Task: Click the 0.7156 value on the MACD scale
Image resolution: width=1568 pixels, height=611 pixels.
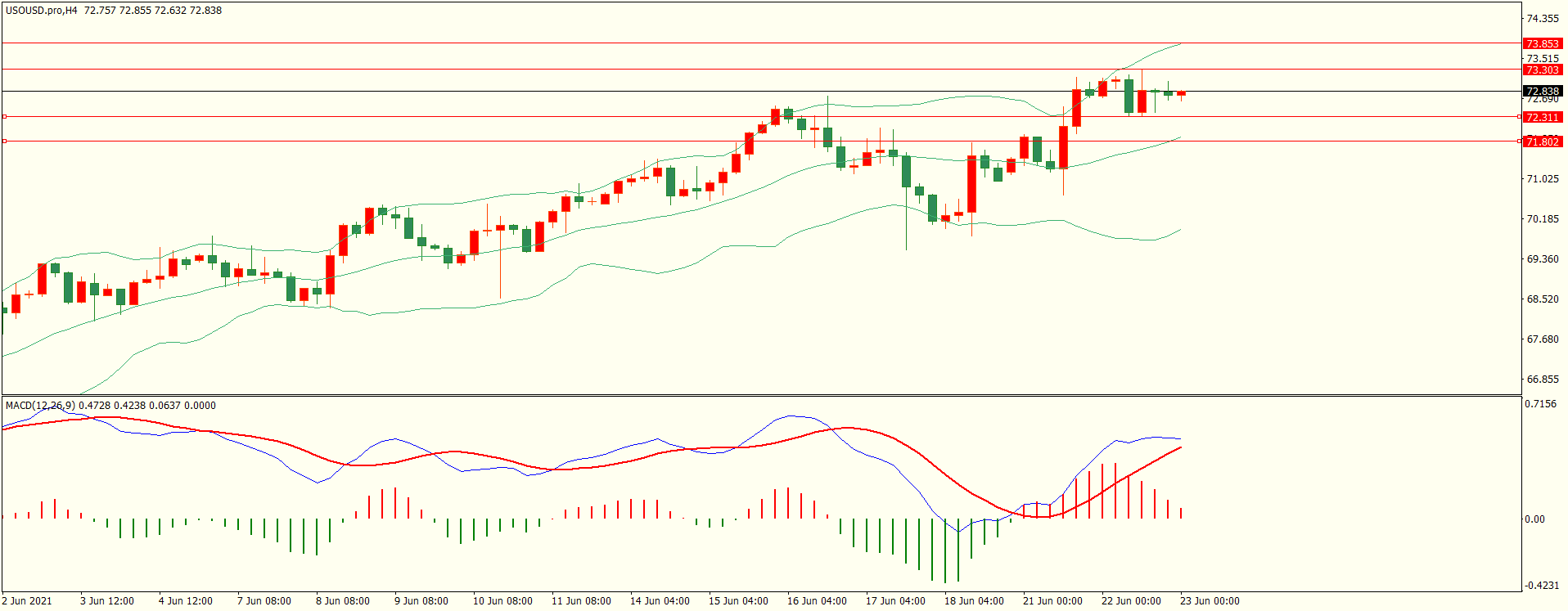Action: tap(1541, 404)
